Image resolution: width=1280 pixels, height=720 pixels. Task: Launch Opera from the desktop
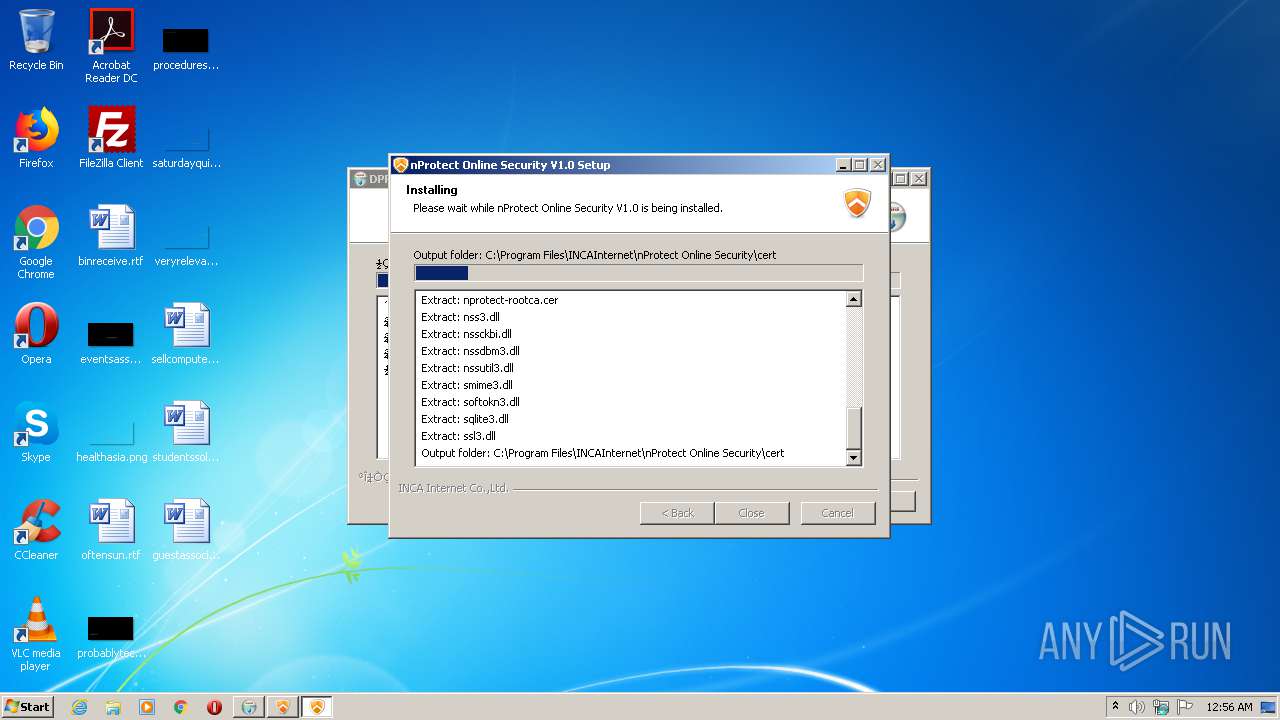click(36, 334)
